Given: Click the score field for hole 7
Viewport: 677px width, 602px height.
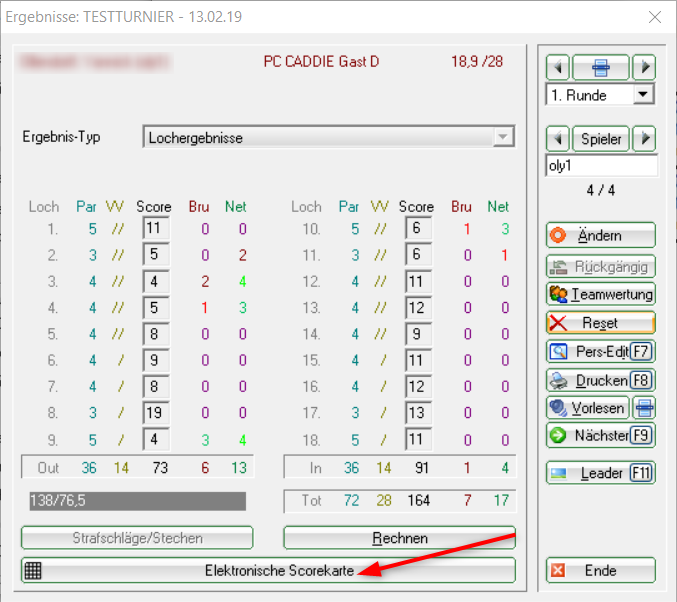Looking at the screenshot, I should 156,386.
